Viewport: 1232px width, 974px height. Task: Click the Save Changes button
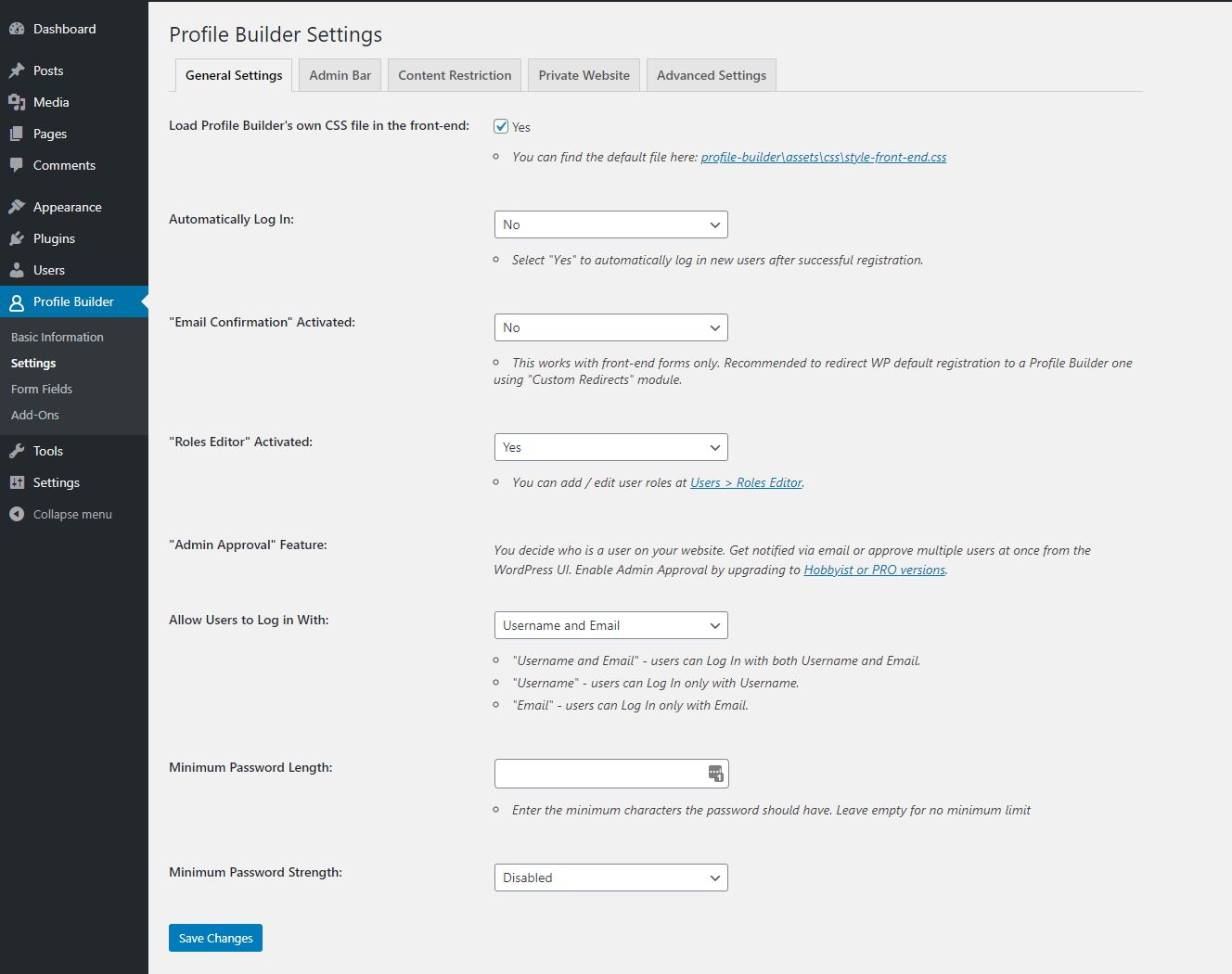coord(215,938)
